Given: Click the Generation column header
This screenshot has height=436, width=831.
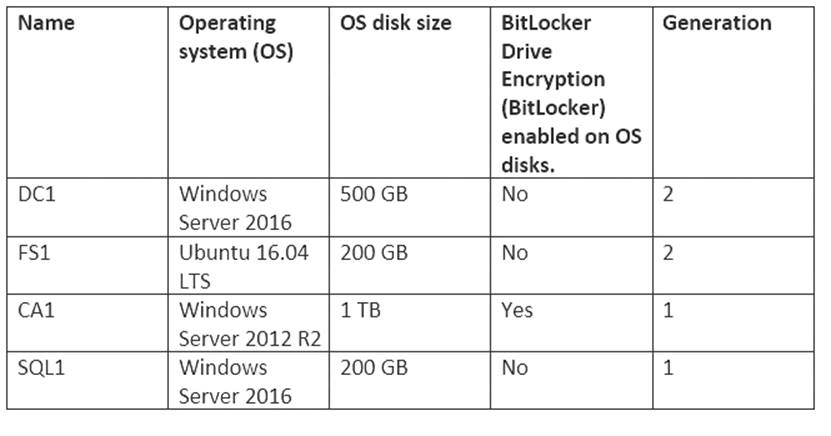Looking at the screenshot, I should pyautogui.click(x=717, y=23).
